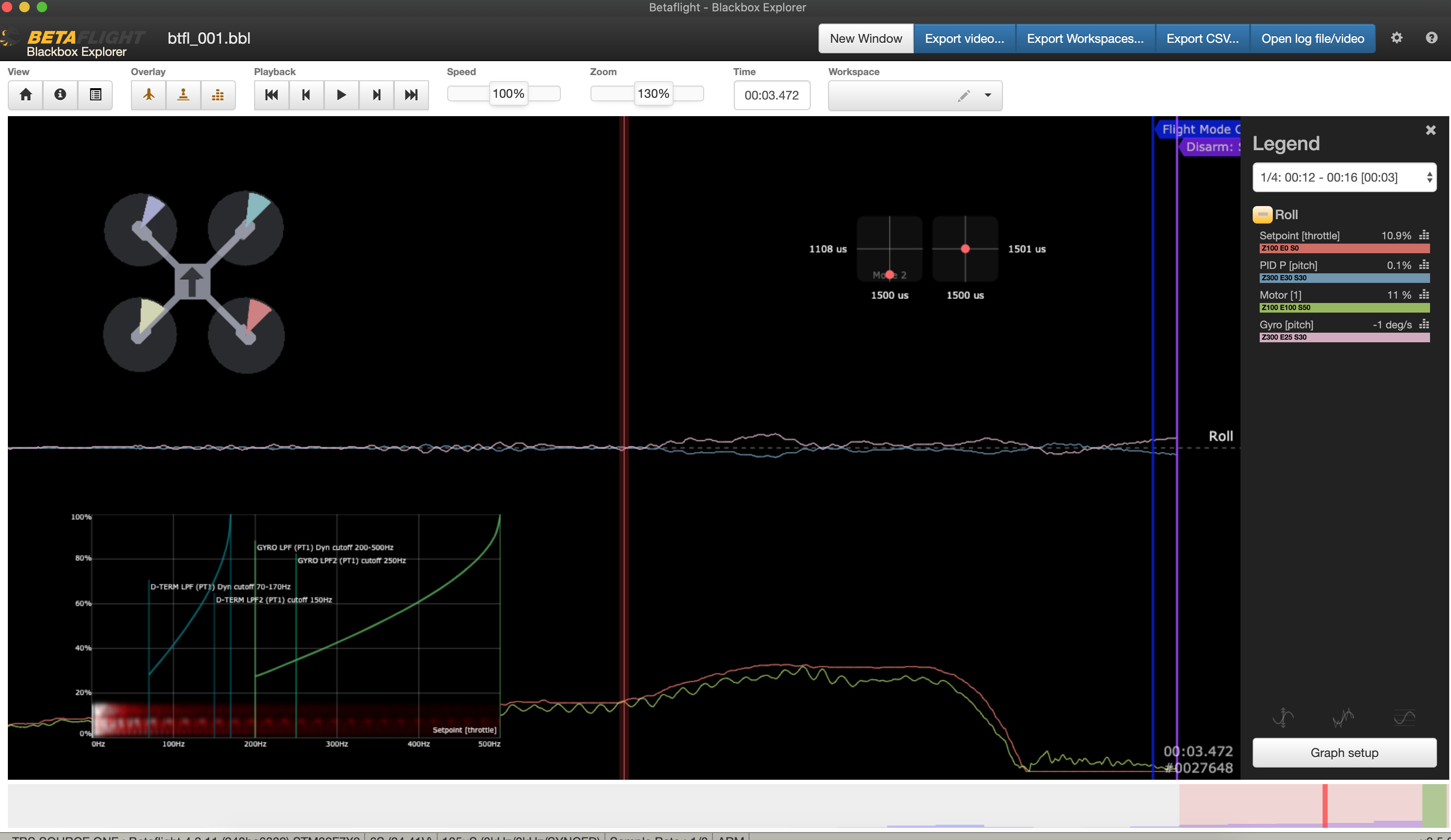Open the flight log selector 1/4 dropdown
The width and height of the screenshot is (1451, 840).
(1344, 177)
